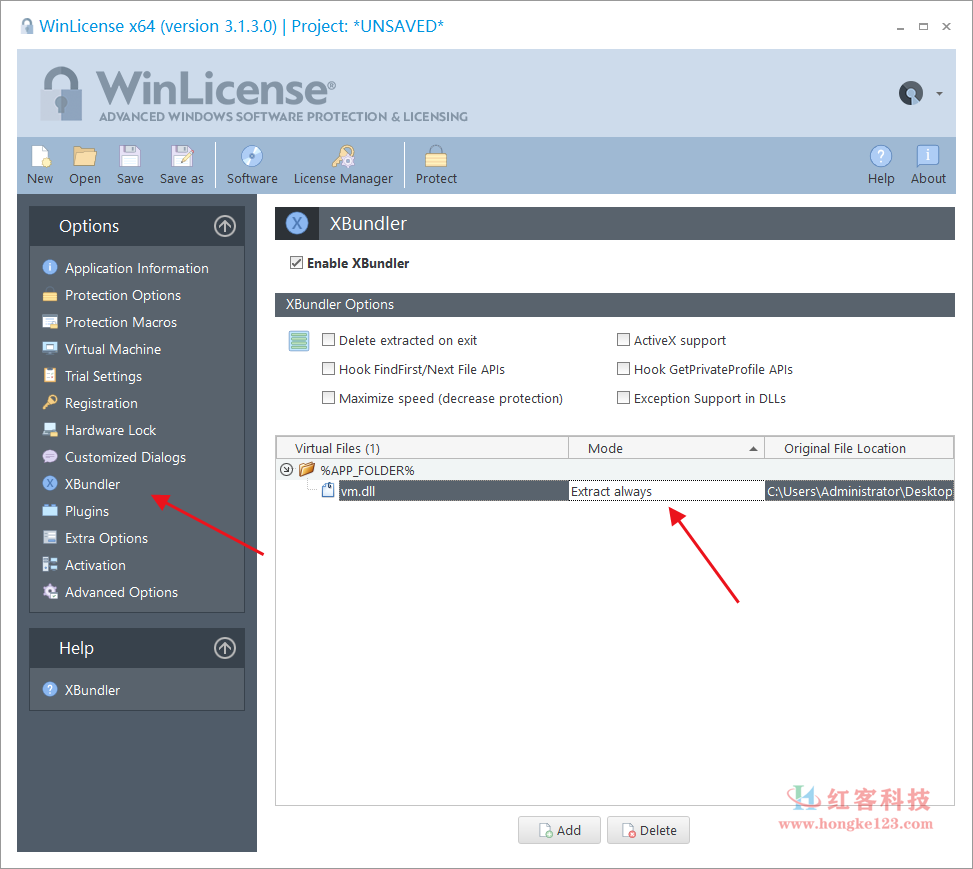
Task: Check Hook GetPrivateProfile APIs
Action: coord(623,369)
